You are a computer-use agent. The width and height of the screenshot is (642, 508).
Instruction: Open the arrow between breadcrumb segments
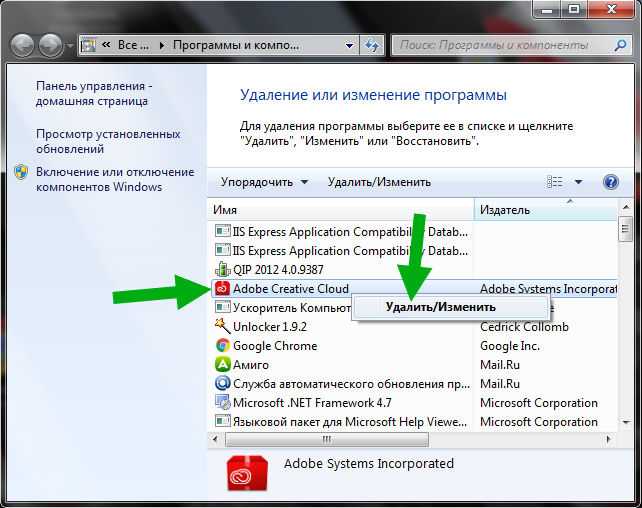(162, 45)
